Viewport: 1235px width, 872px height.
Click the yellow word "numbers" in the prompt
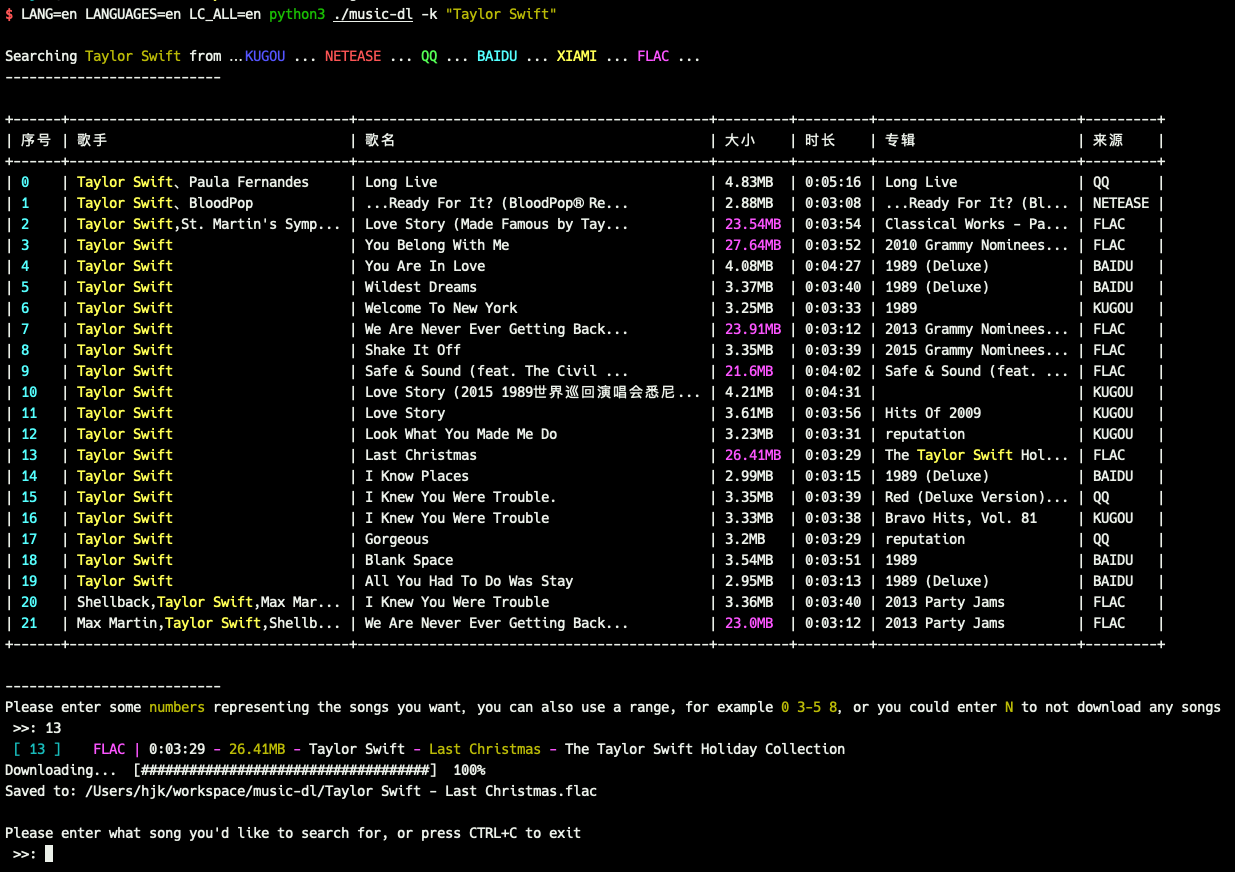(177, 707)
